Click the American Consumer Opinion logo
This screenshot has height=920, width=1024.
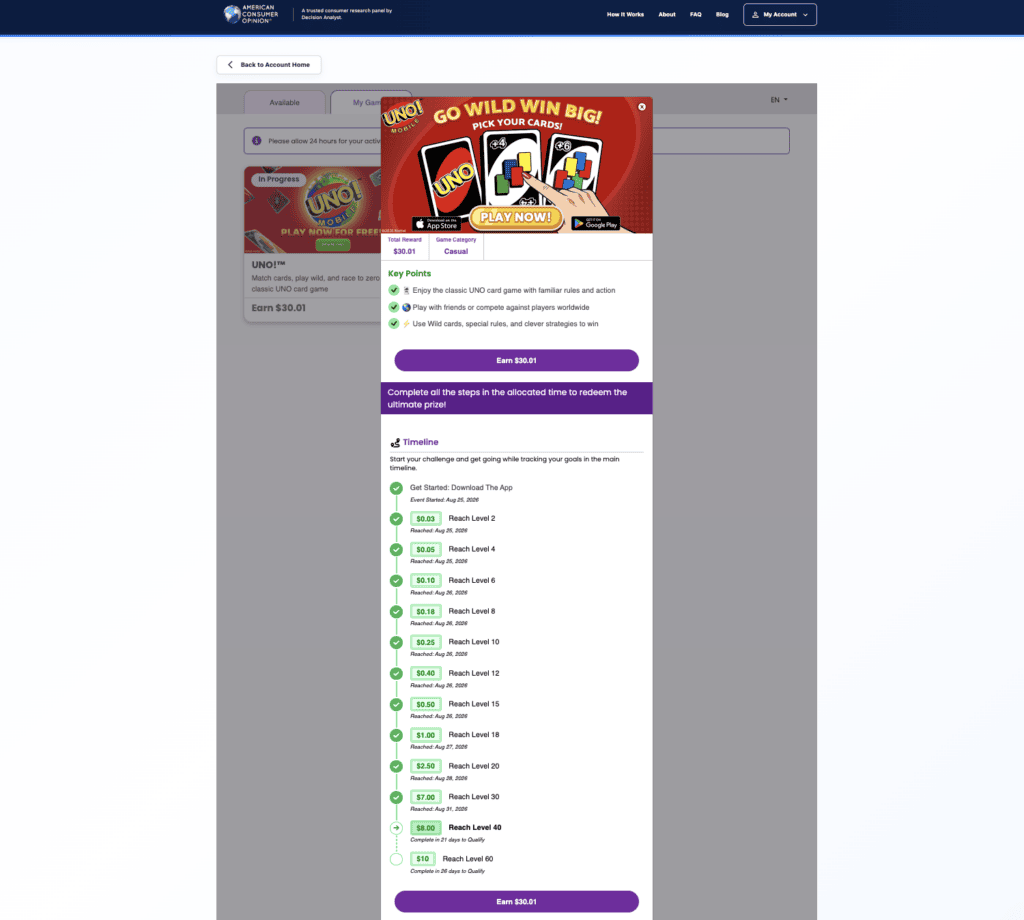[x=251, y=14]
